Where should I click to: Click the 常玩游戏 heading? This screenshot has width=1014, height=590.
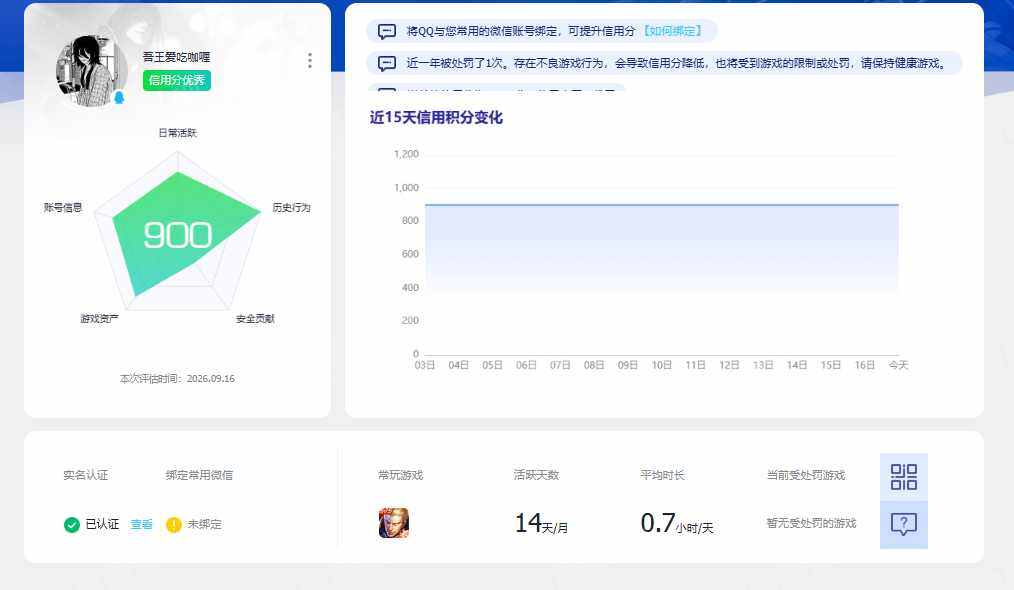400,475
